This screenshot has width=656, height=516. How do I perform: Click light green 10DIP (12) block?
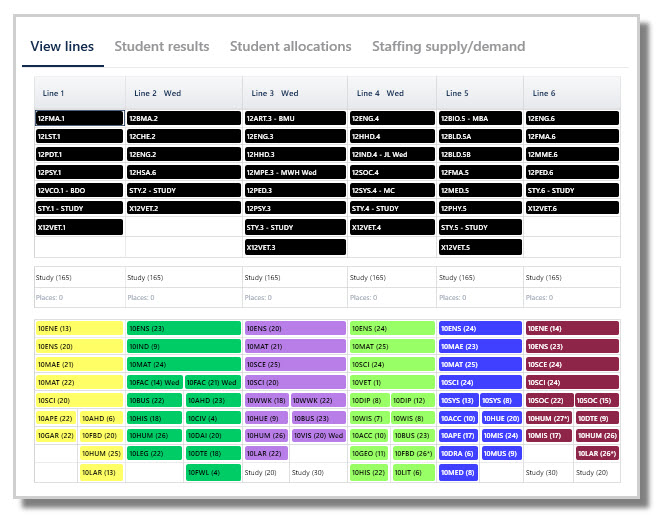pyautogui.click(x=413, y=400)
